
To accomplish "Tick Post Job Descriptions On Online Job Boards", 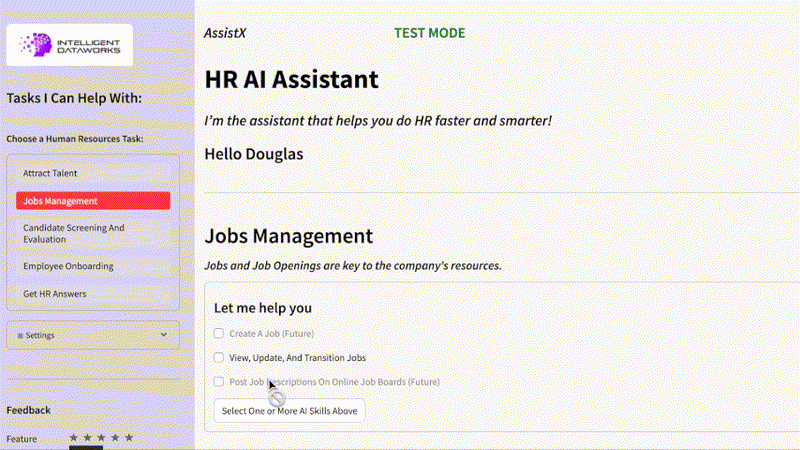I will pyautogui.click(x=219, y=382).
